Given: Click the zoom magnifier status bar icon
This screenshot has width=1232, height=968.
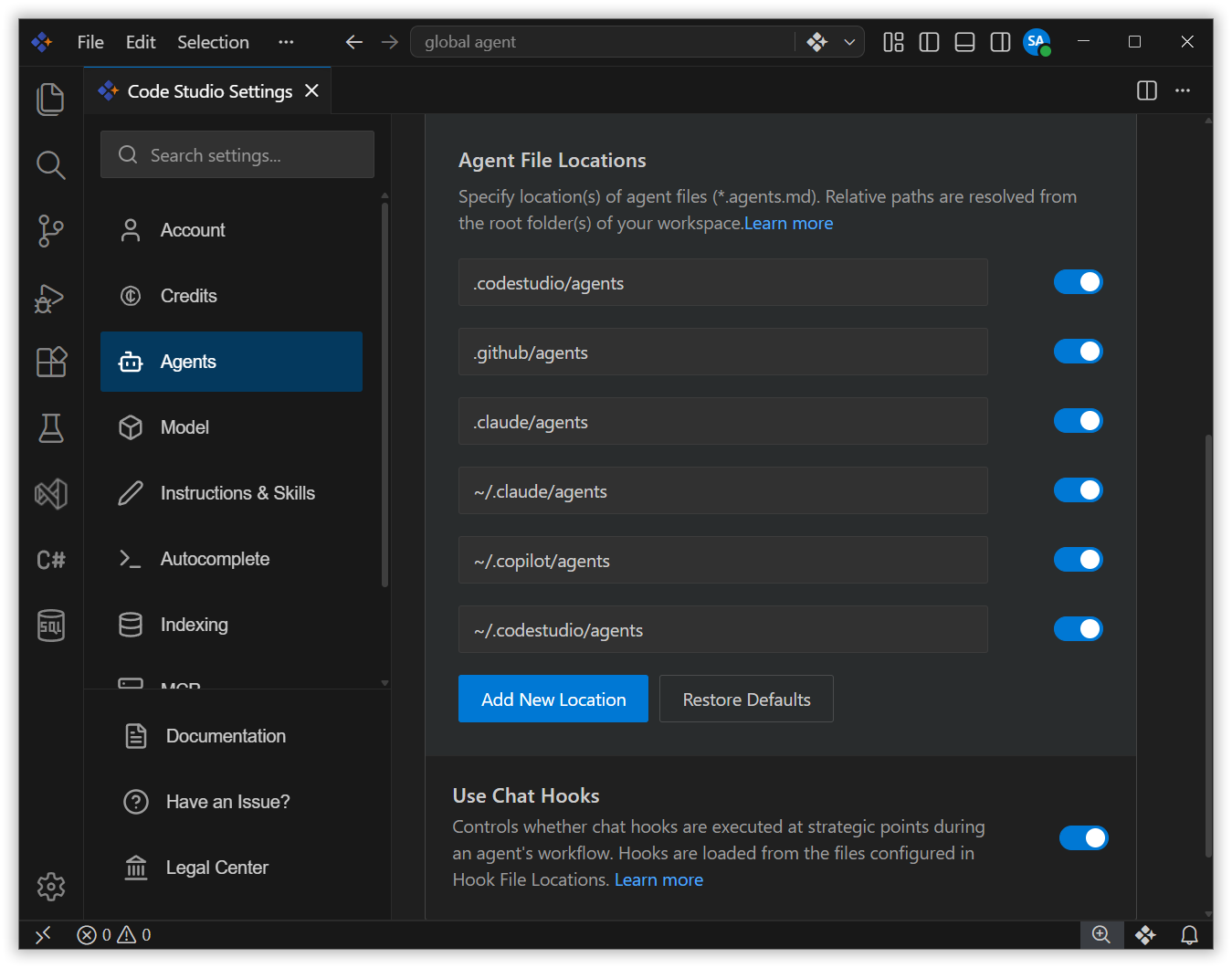Looking at the screenshot, I should tap(1101, 934).
